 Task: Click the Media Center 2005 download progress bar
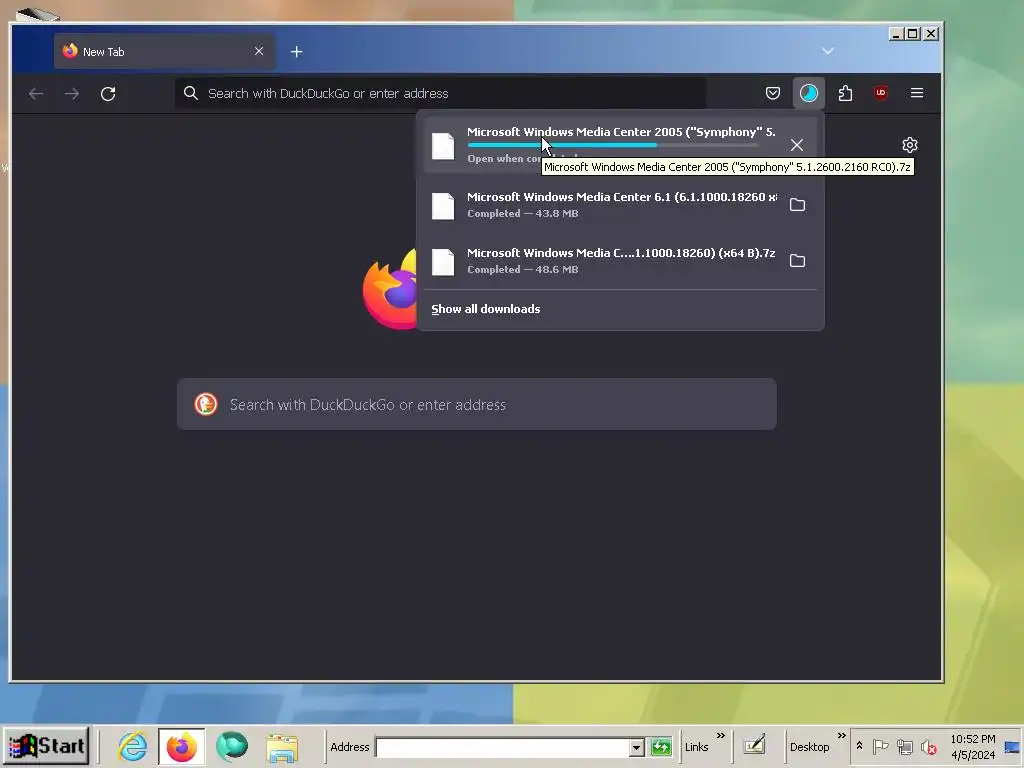click(613, 145)
